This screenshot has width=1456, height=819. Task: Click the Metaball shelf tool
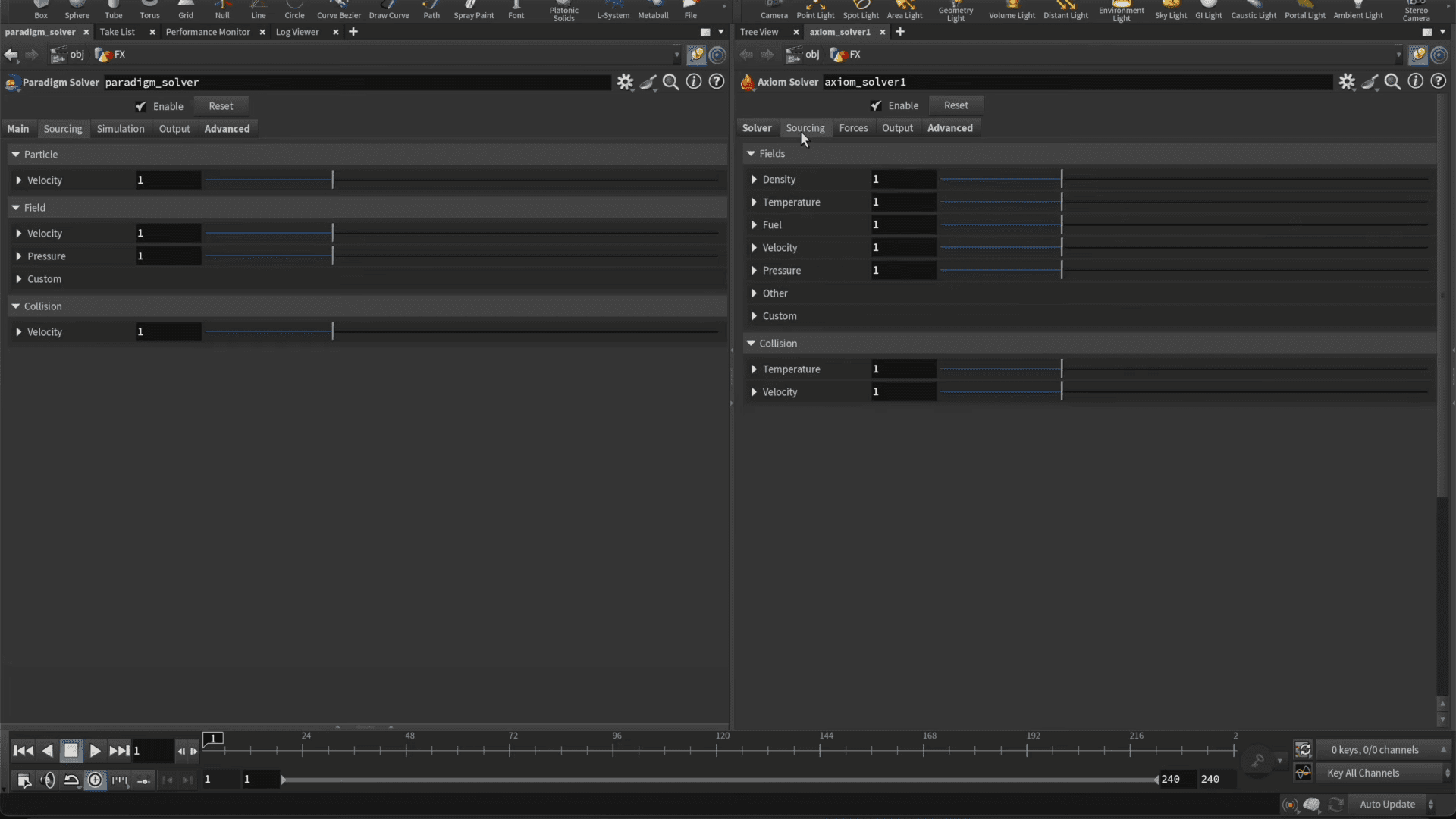pyautogui.click(x=653, y=10)
